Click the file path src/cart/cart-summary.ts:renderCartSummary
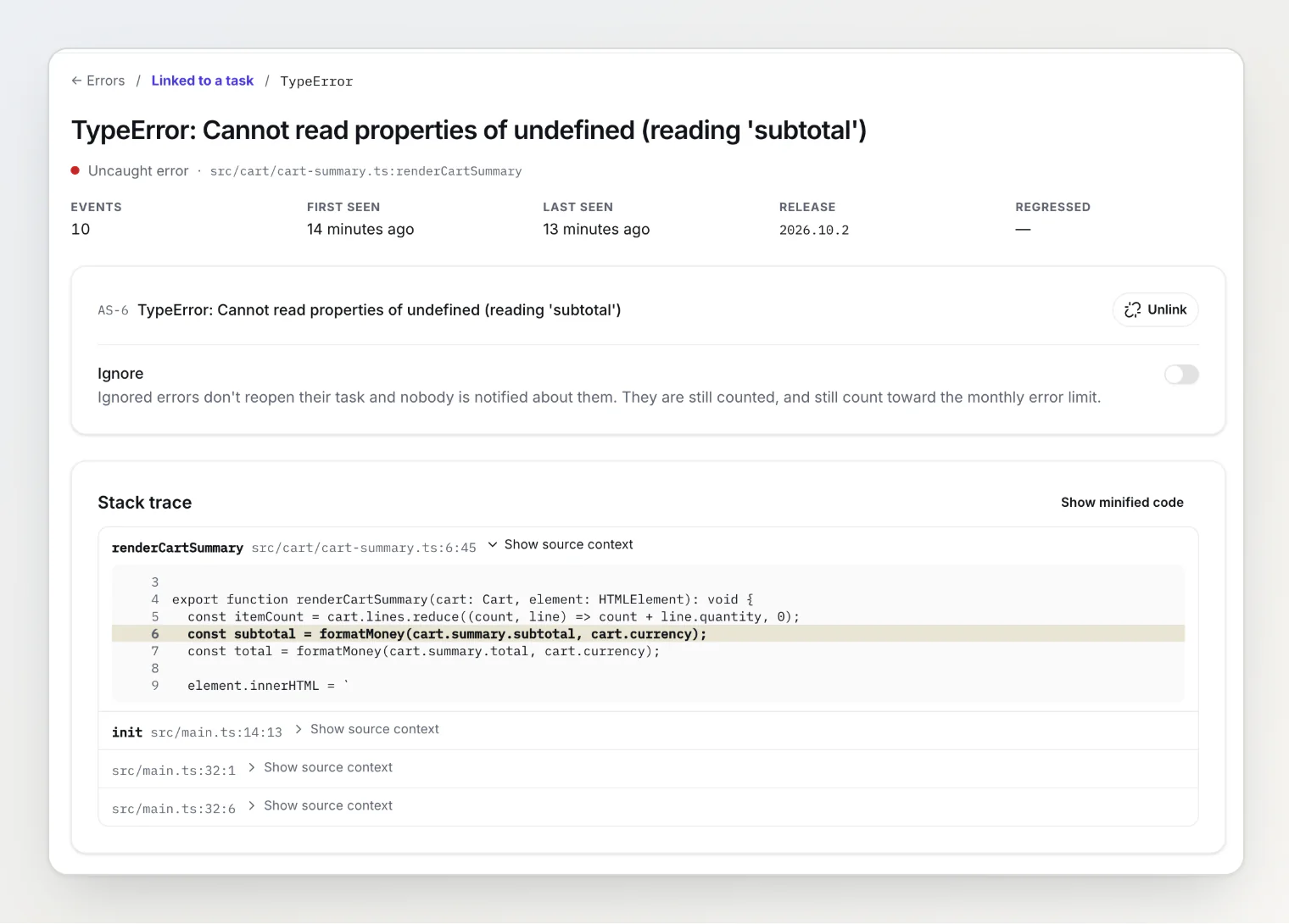 click(x=365, y=171)
